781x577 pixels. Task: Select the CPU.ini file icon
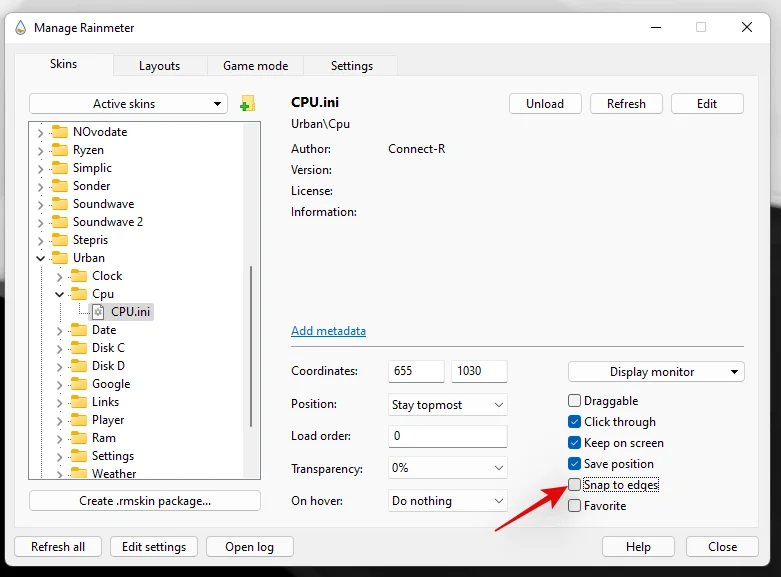[x=98, y=312]
